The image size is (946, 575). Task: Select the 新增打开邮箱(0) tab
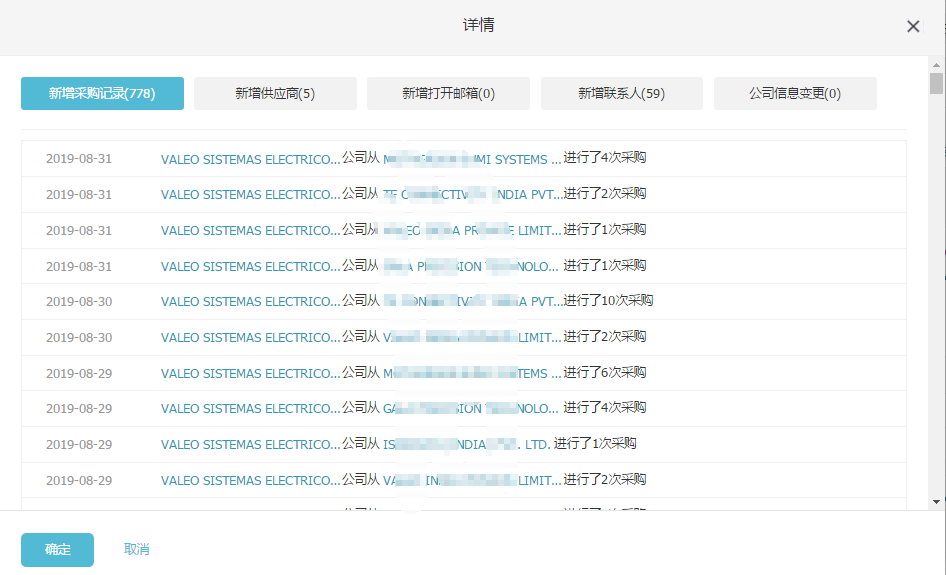[448, 93]
